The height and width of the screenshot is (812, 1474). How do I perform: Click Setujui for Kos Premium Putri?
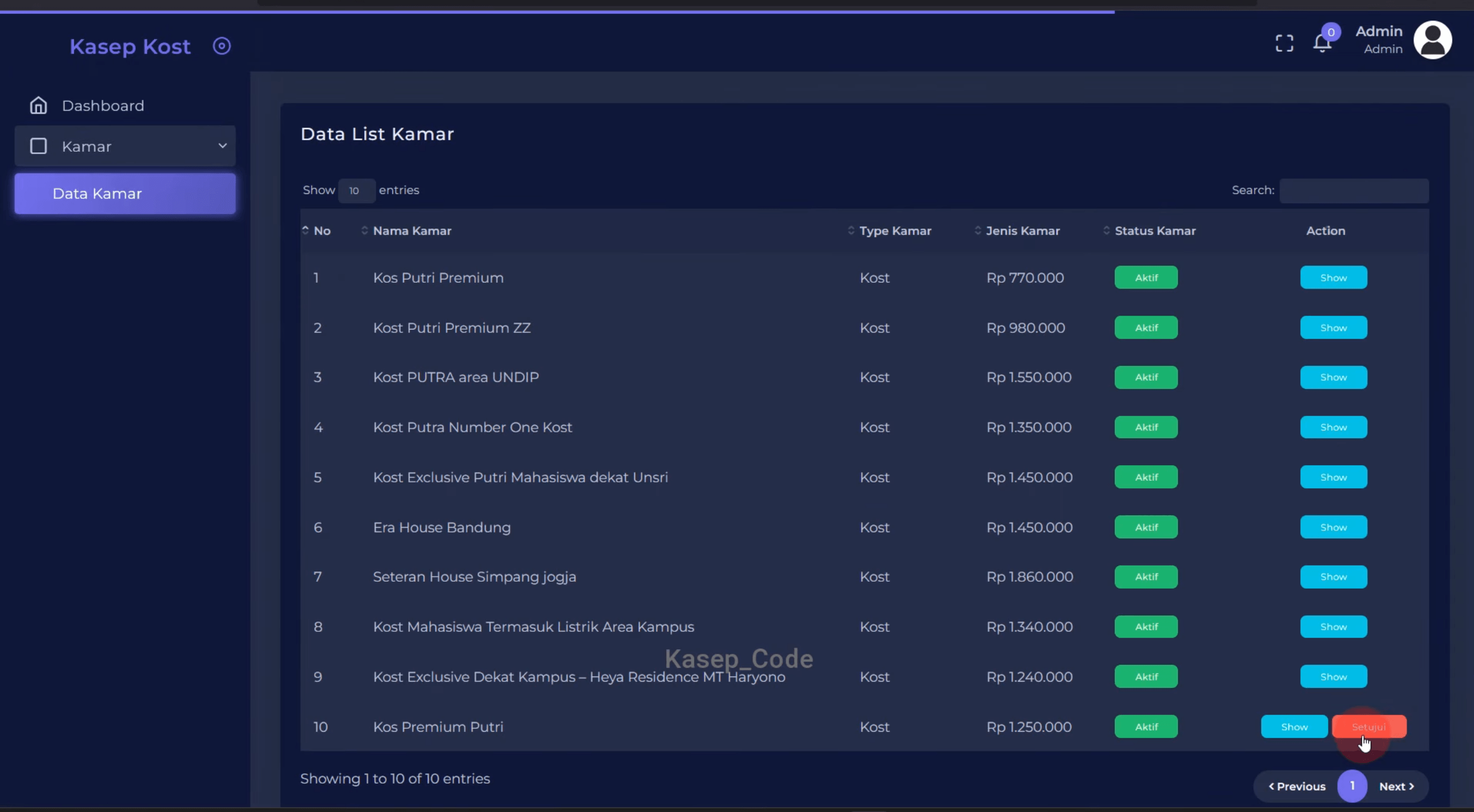click(x=1369, y=727)
